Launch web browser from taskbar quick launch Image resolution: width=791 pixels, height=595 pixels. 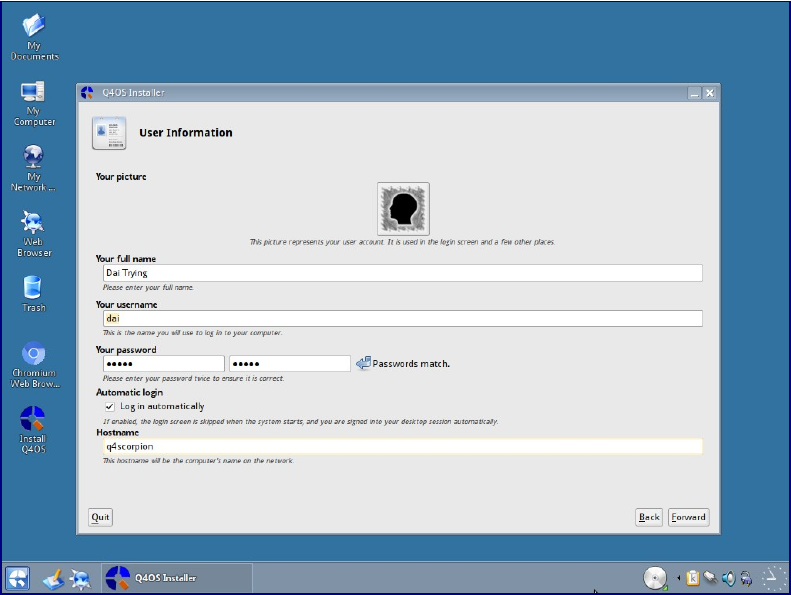coord(81,579)
